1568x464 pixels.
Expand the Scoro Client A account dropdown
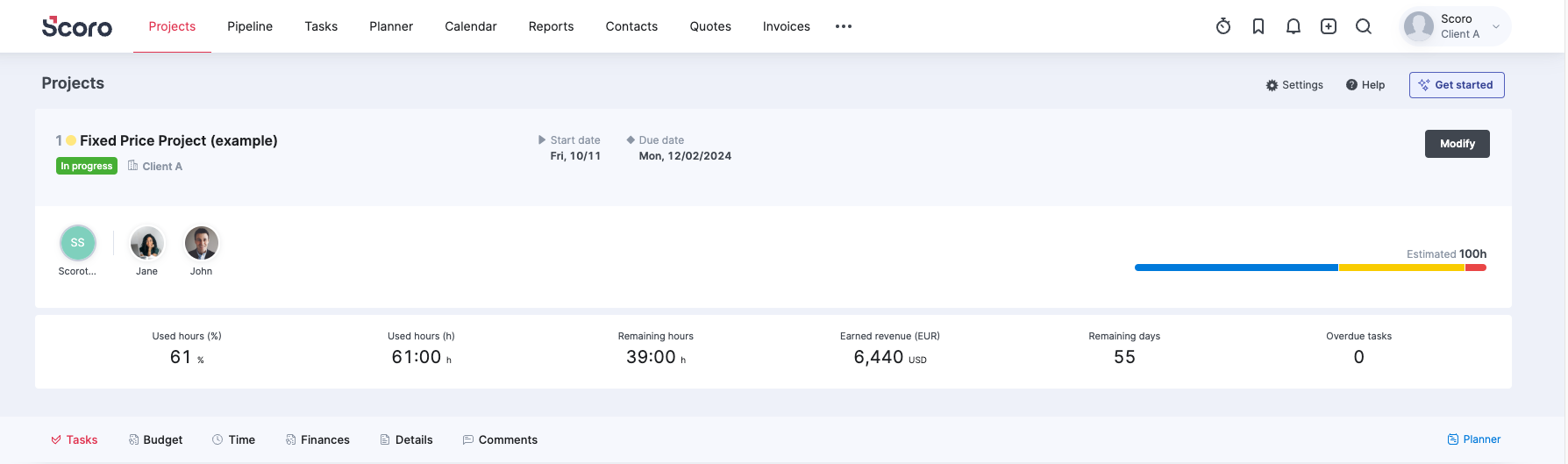click(x=1496, y=26)
